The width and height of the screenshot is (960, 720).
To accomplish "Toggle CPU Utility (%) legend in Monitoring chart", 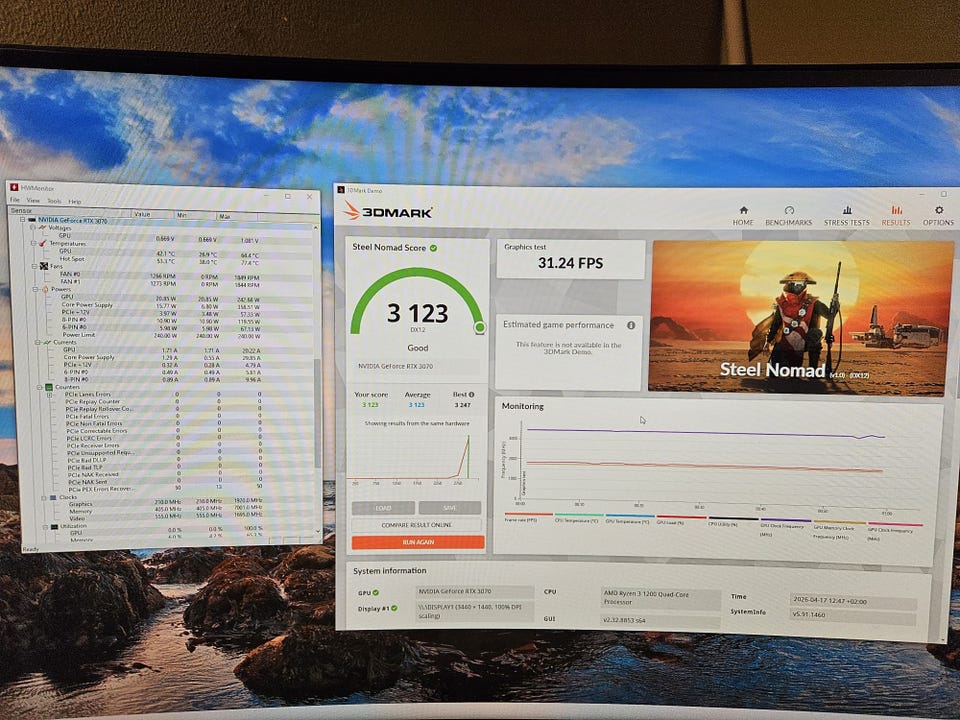I will (x=732, y=521).
